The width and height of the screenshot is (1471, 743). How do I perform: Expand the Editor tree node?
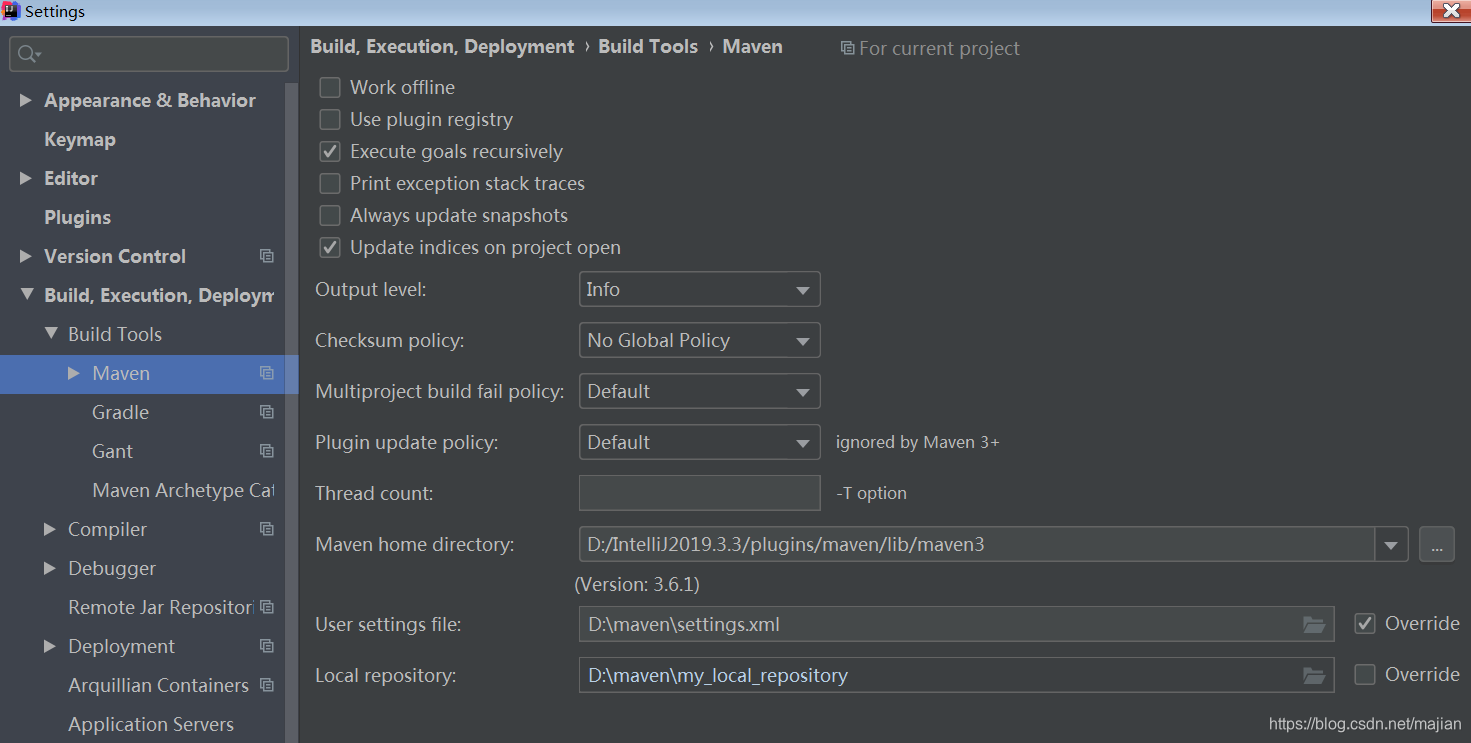25,178
